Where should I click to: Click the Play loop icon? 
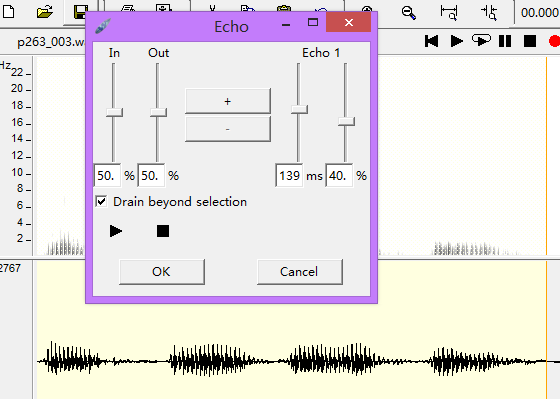pyautogui.click(x=481, y=40)
